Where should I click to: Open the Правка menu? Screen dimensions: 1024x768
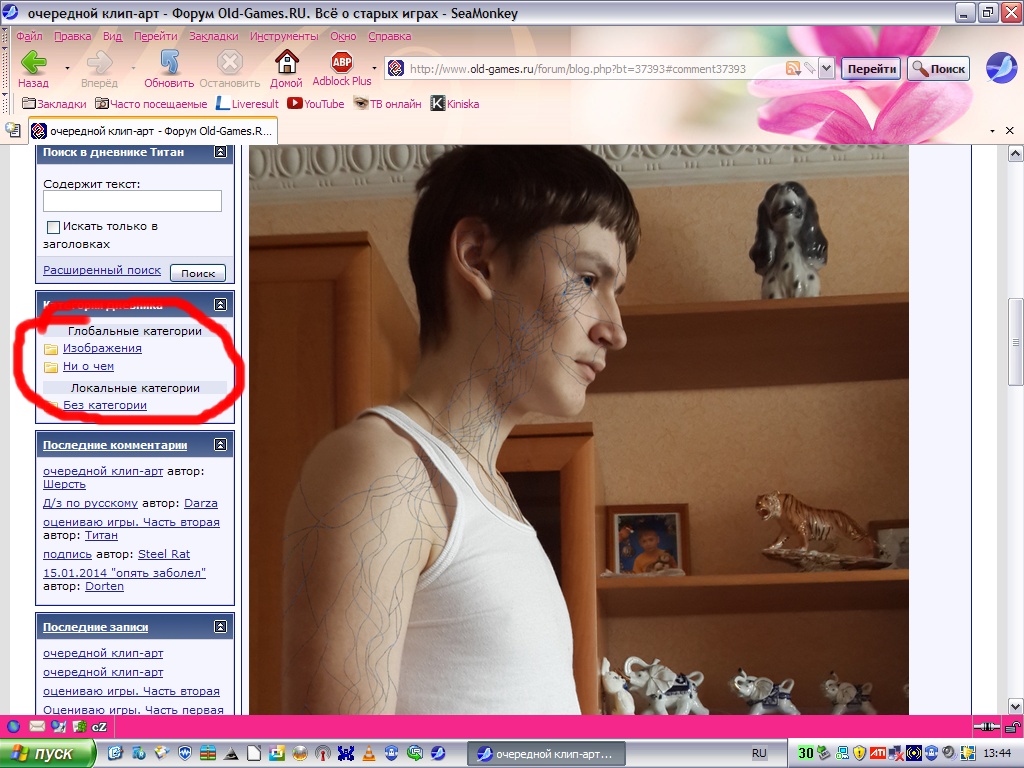point(72,36)
